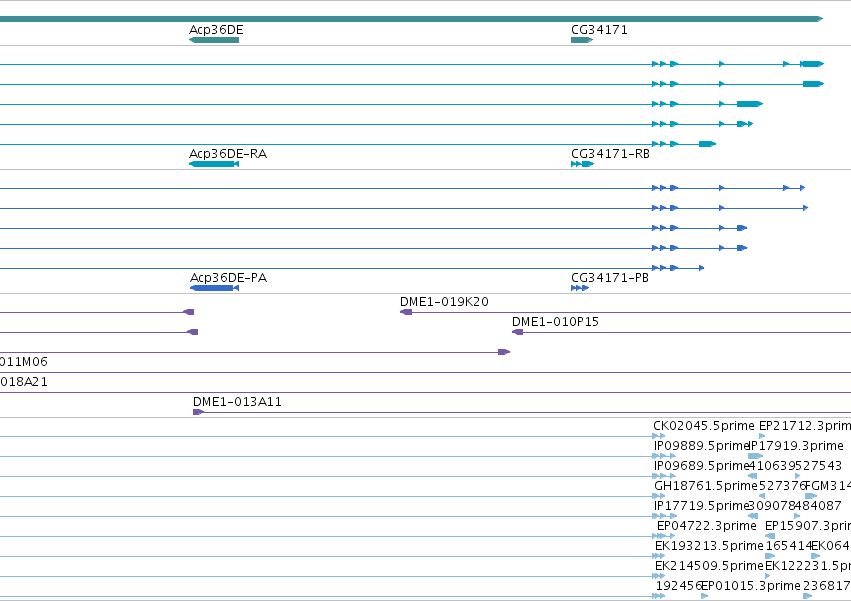Click the 192456 EST label
The width and height of the screenshot is (851, 601).
(x=678, y=587)
